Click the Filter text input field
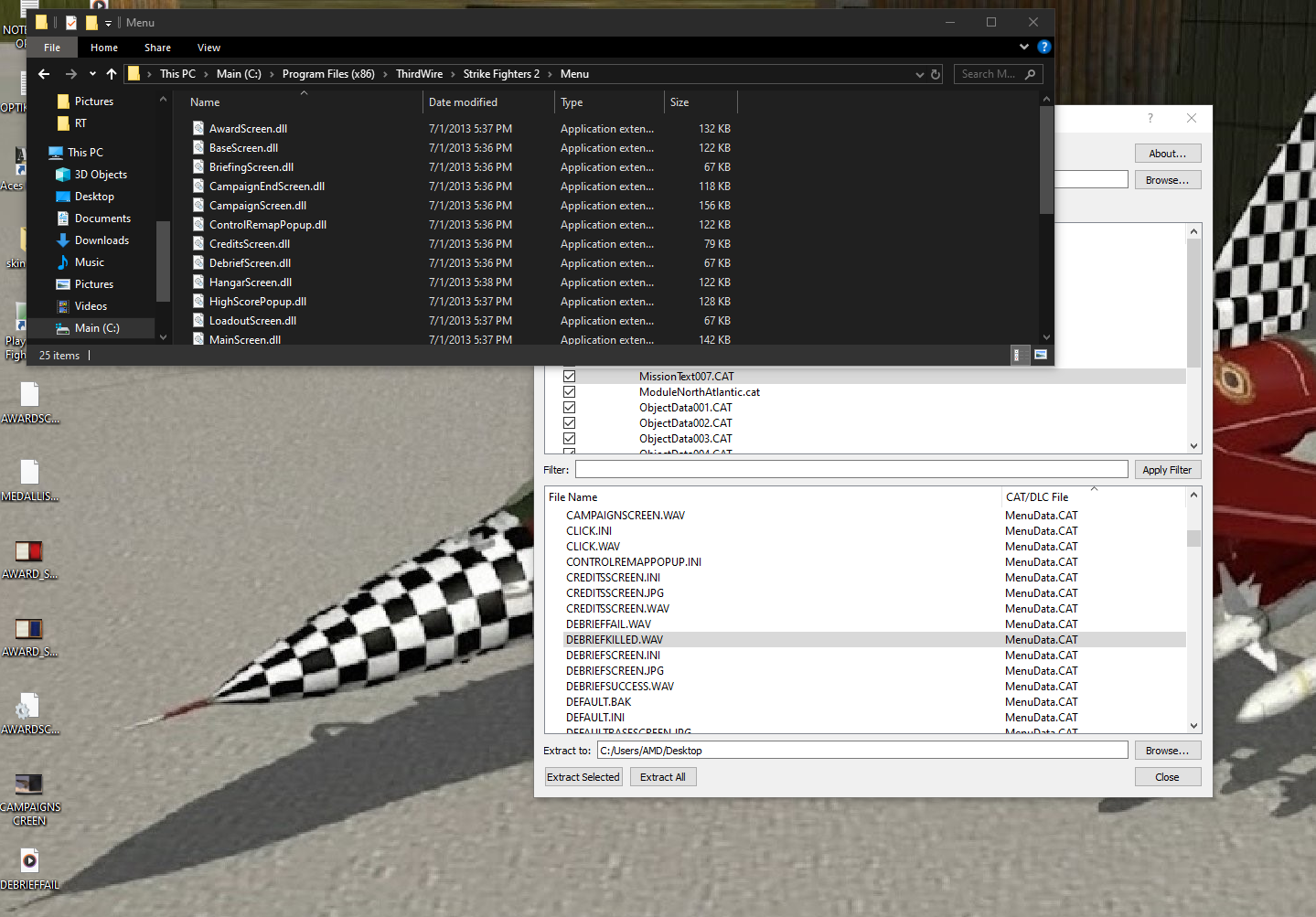The height and width of the screenshot is (917, 1316). pos(851,470)
